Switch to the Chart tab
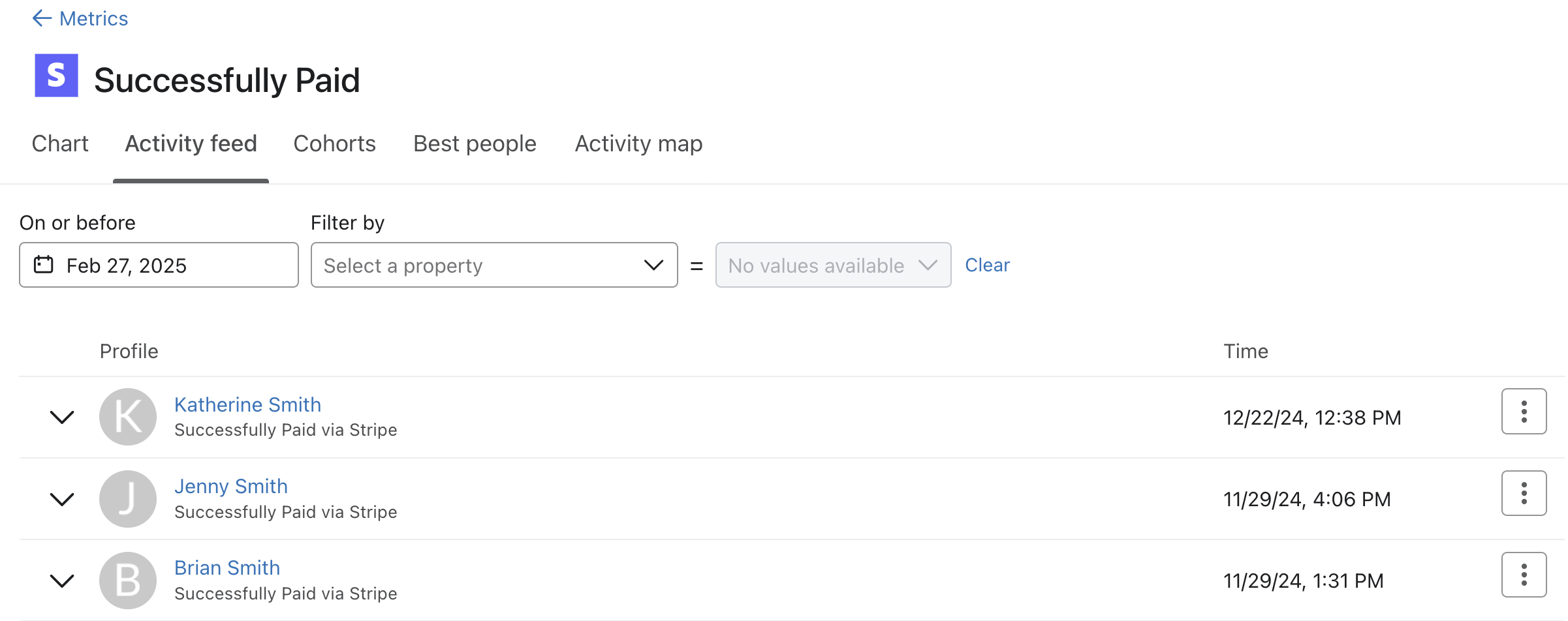Screen dimensions: 1568x621 (x=60, y=144)
